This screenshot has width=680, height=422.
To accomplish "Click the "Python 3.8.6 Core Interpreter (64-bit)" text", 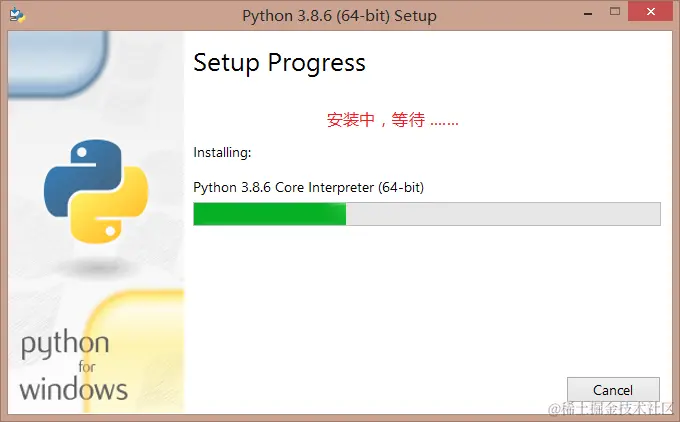I will pyautogui.click(x=308, y=187).
